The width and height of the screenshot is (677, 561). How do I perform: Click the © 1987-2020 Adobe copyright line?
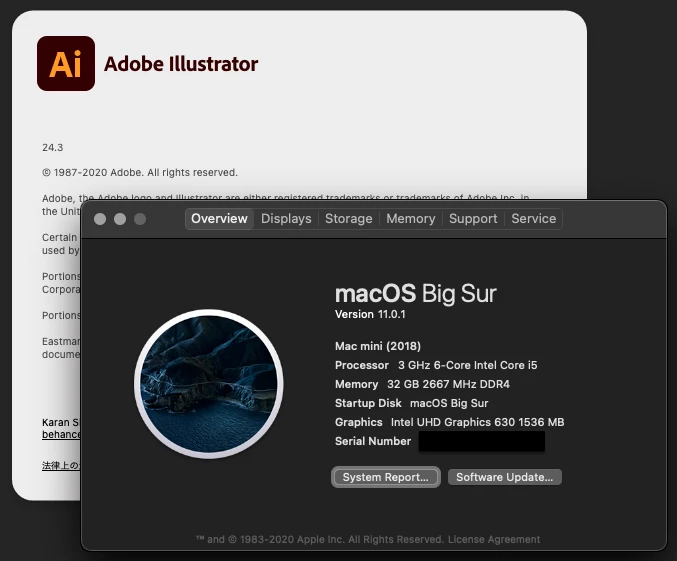pyautogui.click(x=140, y=173)
